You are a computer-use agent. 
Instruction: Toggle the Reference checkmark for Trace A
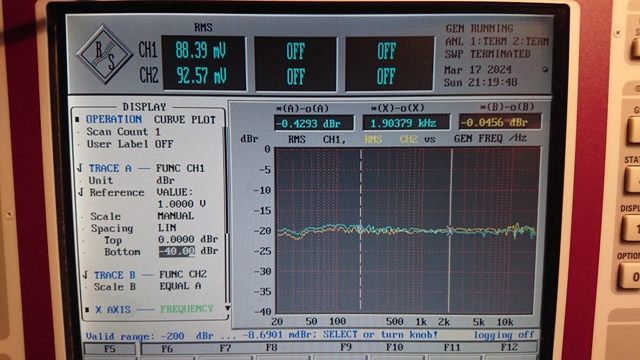[x=80, y=192]
